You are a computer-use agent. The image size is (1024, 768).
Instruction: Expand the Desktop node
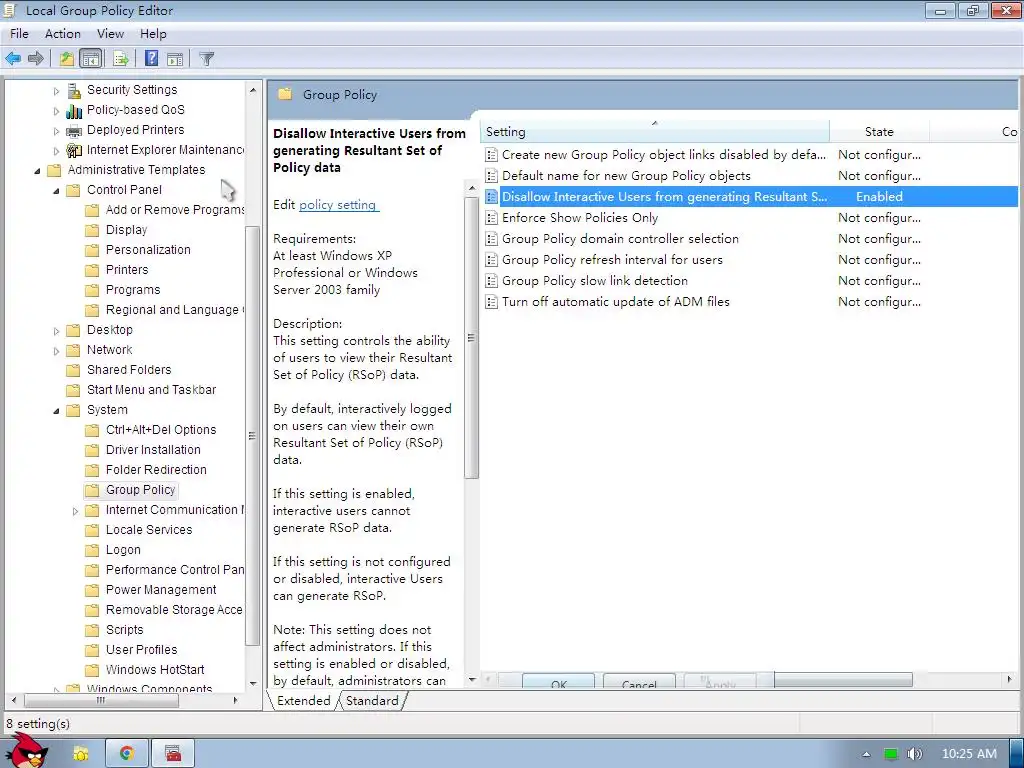pos(56,331)
